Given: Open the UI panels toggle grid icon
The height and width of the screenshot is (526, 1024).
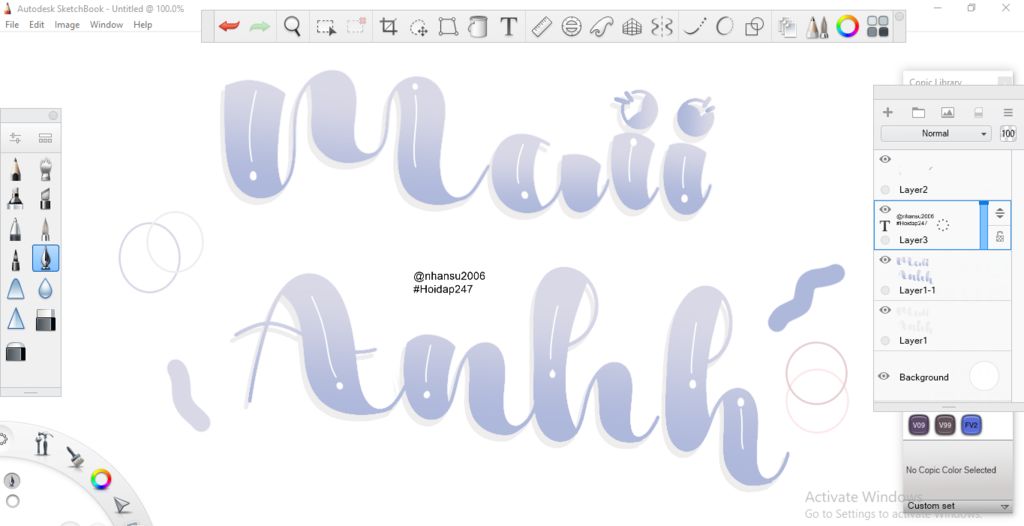Looking at the screenshot, I should click(878, 27).
